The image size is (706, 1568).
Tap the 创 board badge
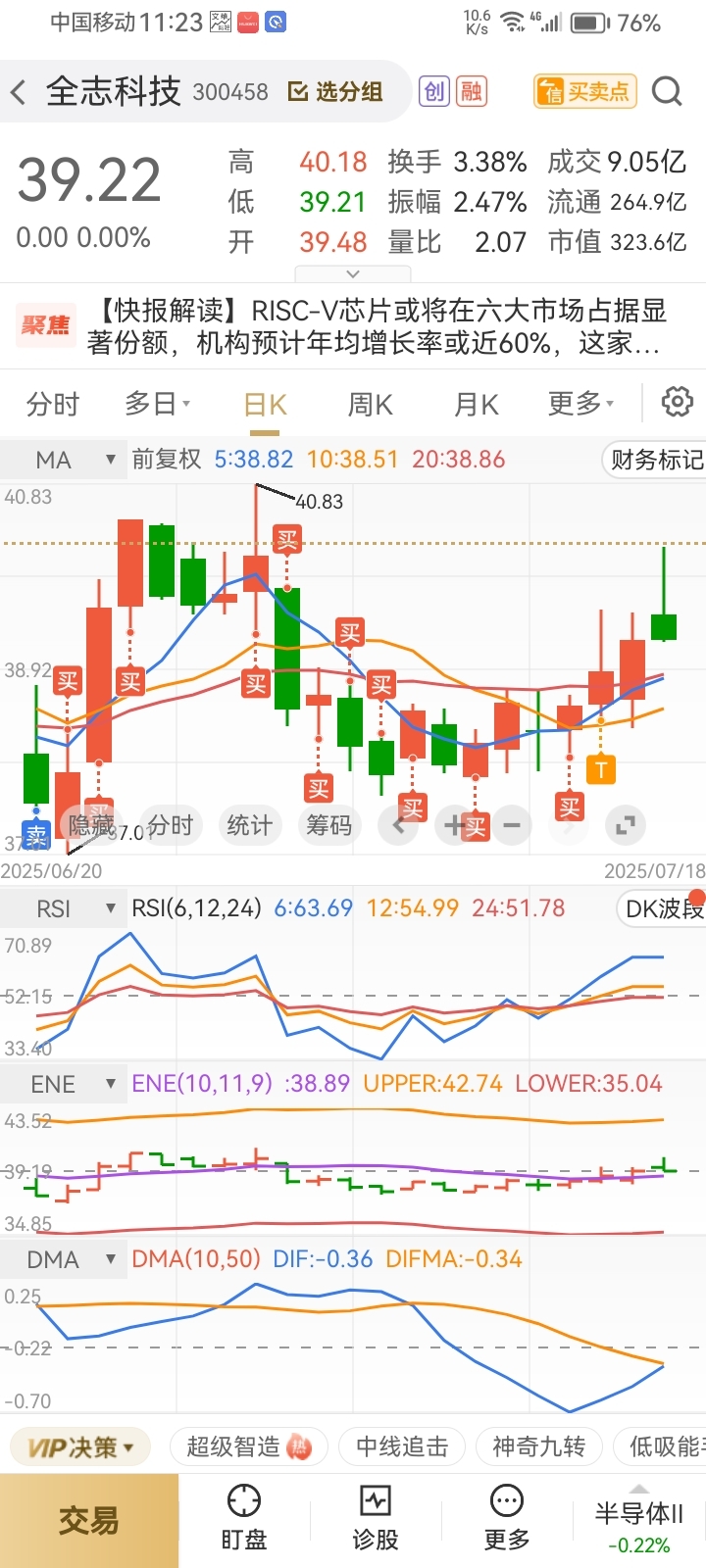pyautogui.click(x=433, y=91)
